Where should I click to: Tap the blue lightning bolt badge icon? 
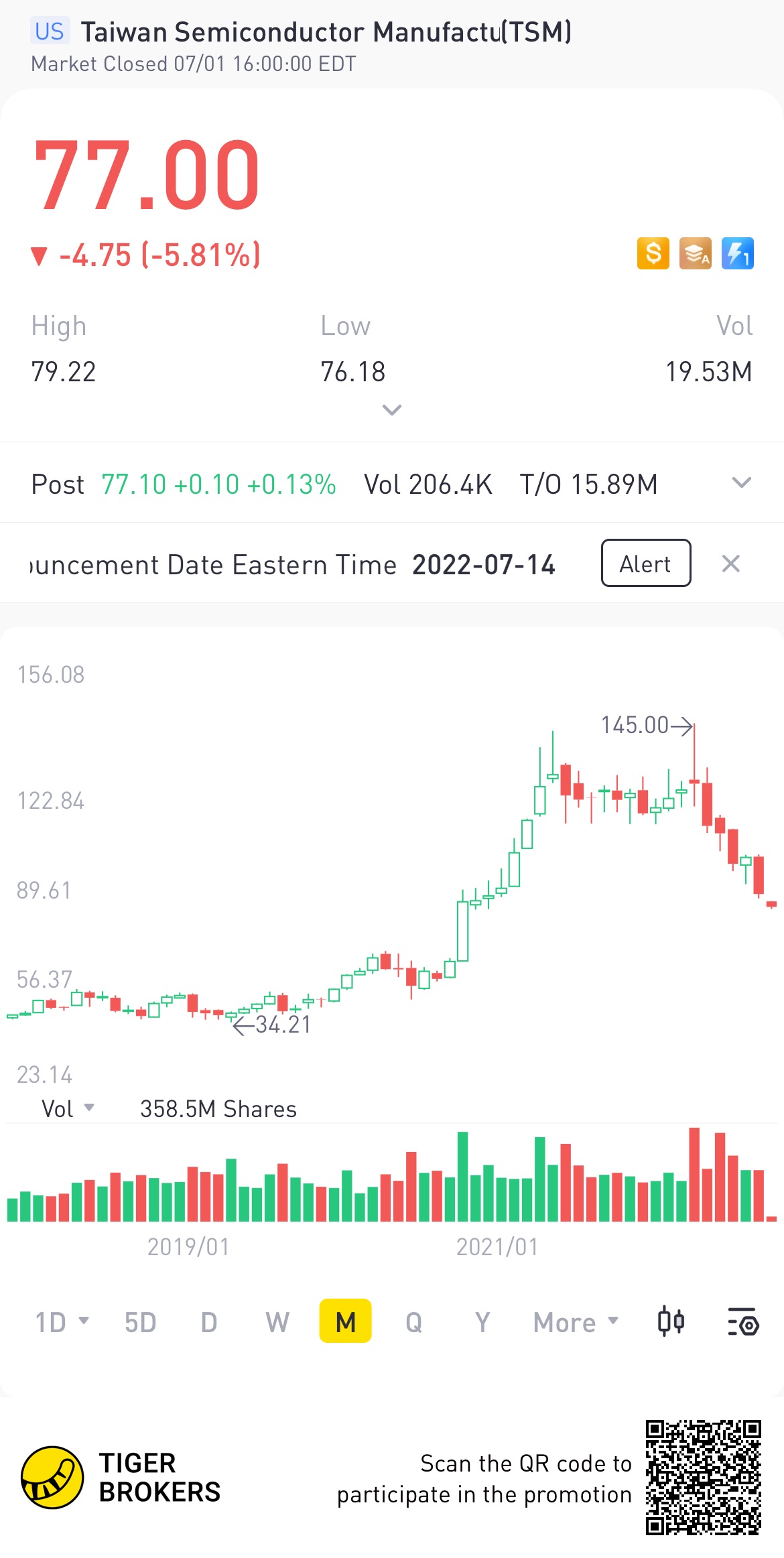pos(737,254)
